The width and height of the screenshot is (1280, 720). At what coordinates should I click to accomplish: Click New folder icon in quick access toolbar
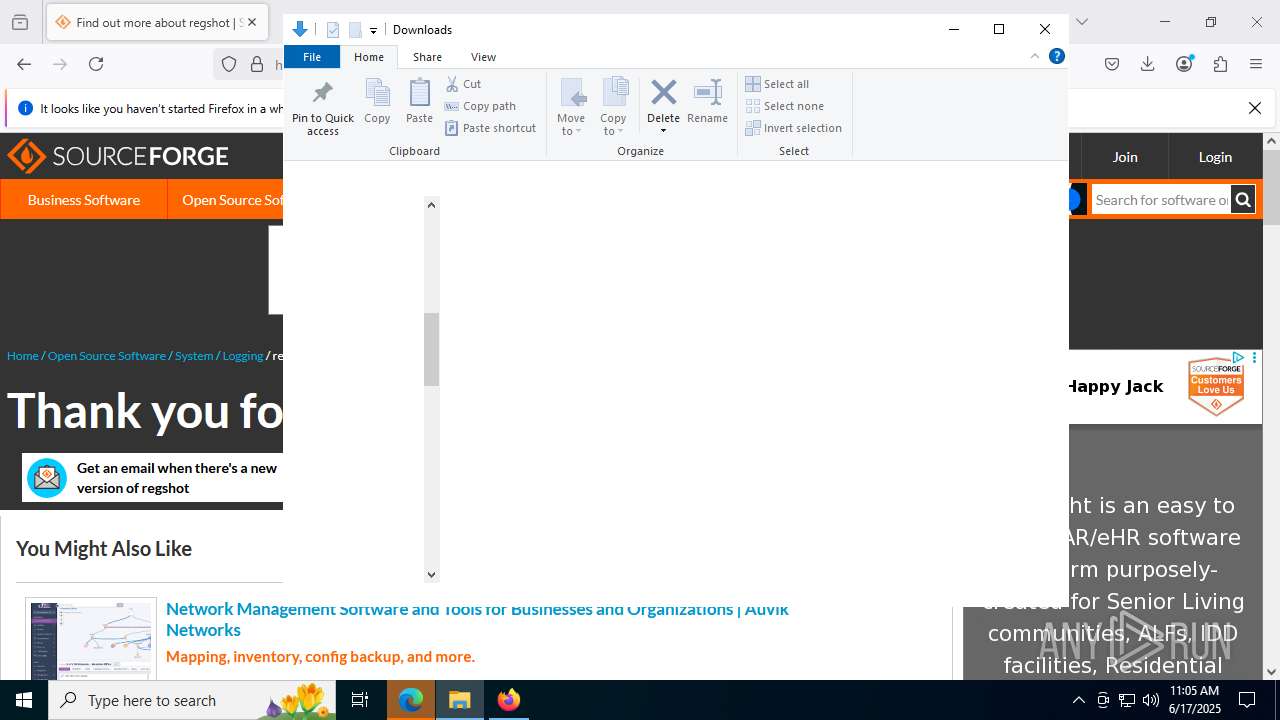pyautogui.click(x=355, y=30)
